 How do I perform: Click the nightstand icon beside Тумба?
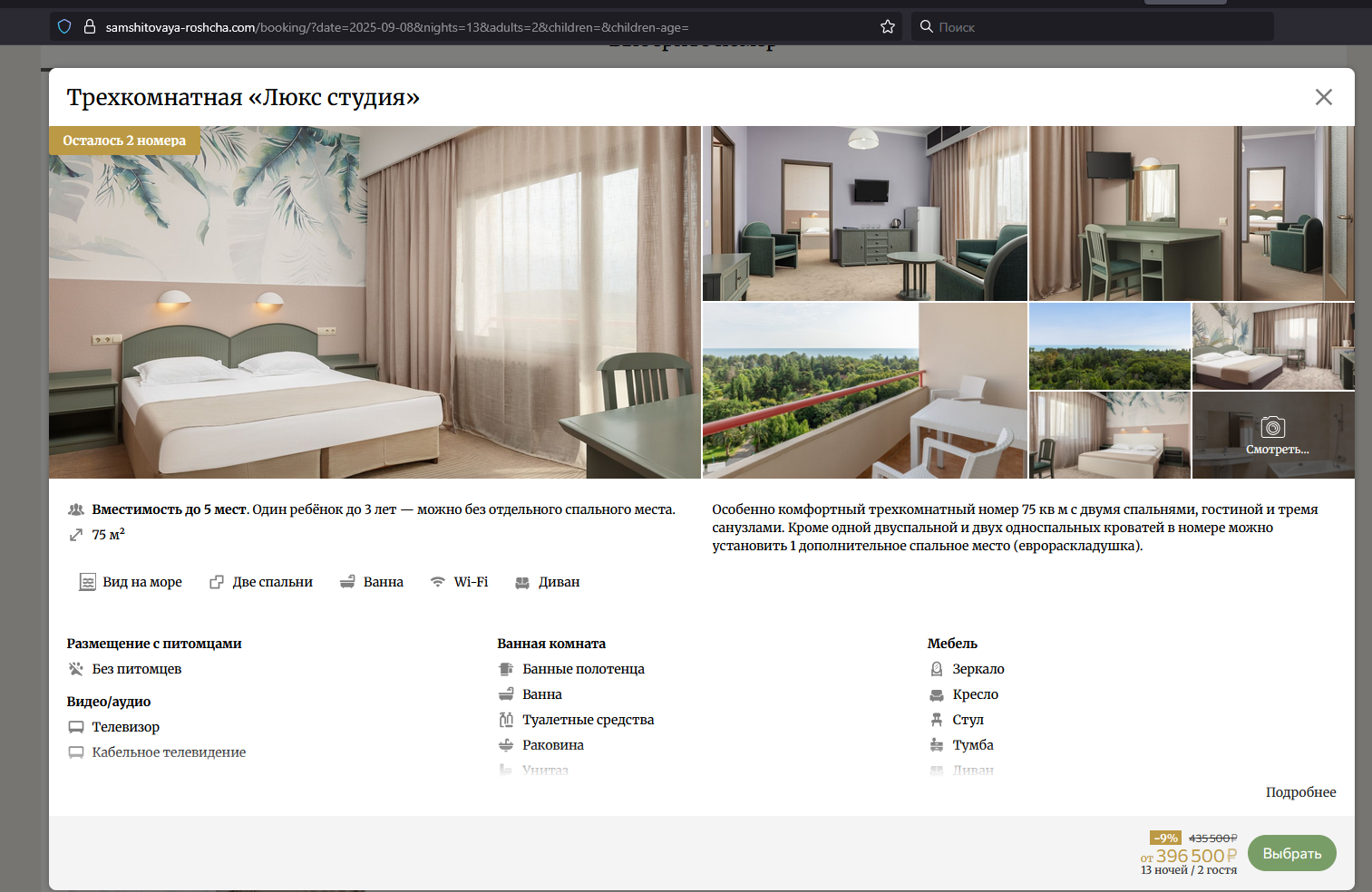(x=937, y=745)
